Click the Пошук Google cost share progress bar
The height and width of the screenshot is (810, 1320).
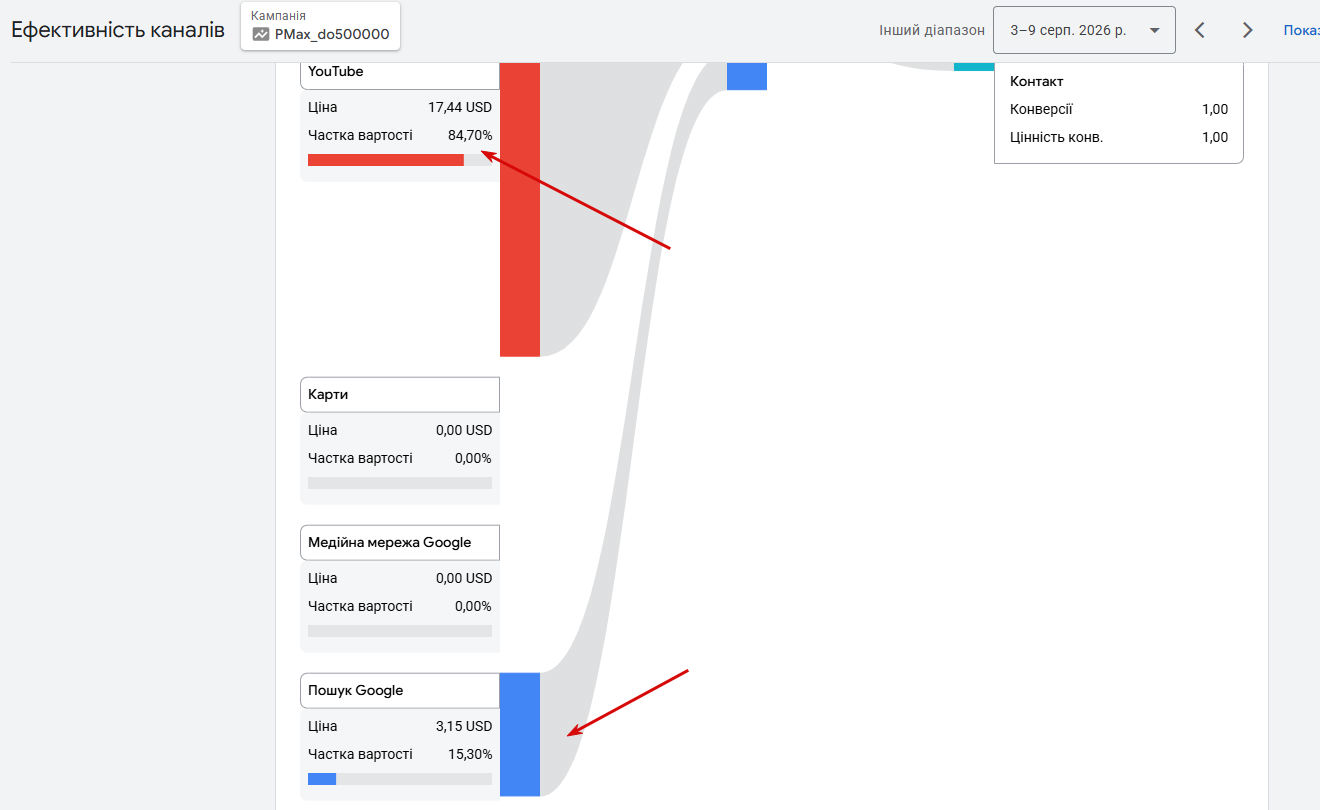point(400,779)
